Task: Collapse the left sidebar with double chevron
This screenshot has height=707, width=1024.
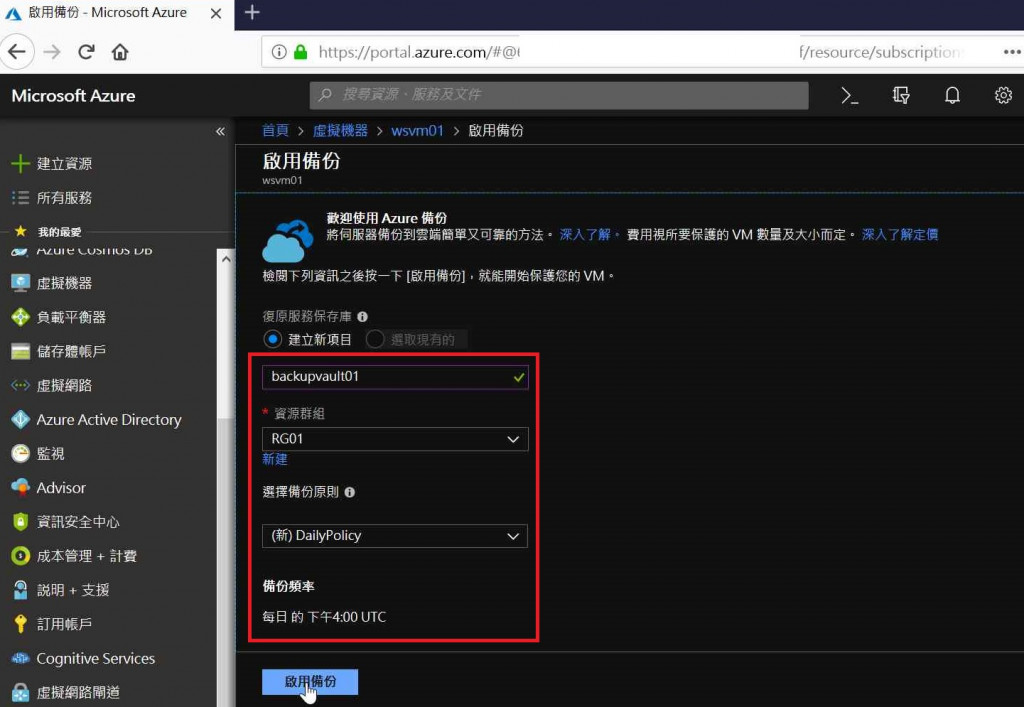Action: [220, 131]
